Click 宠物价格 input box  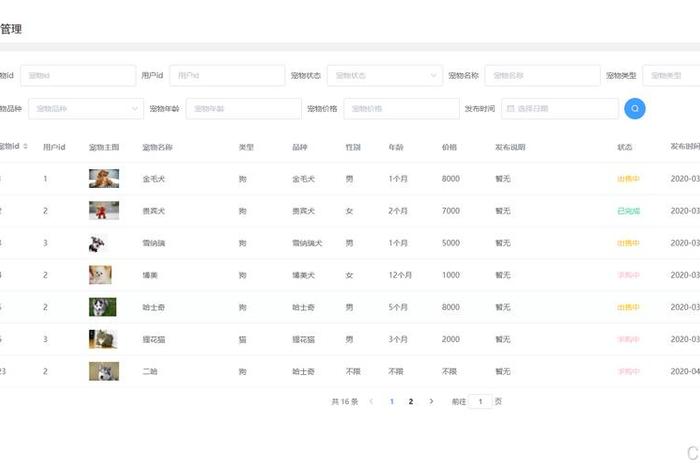(x=400, y=108)
